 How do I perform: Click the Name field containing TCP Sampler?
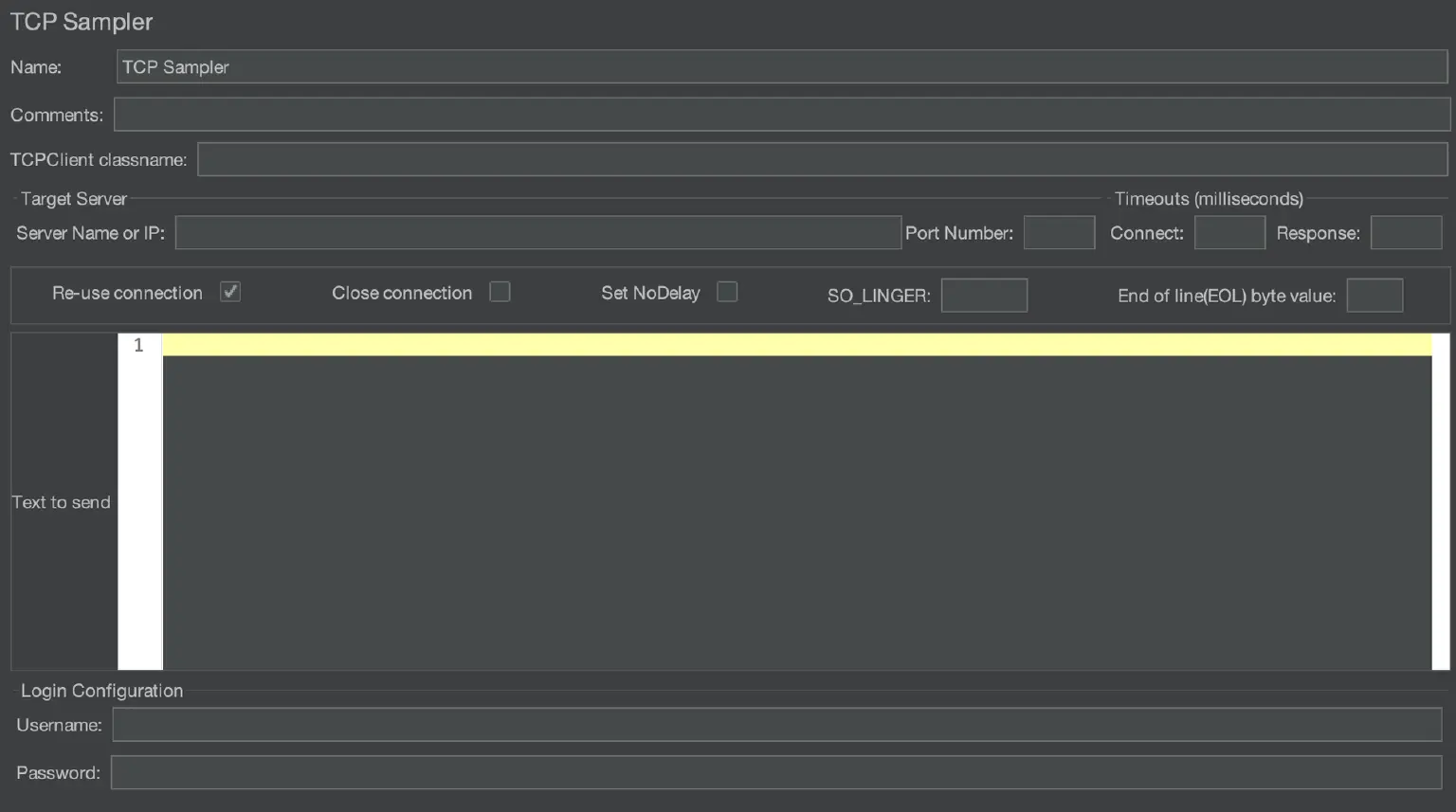tap(664, 66)
